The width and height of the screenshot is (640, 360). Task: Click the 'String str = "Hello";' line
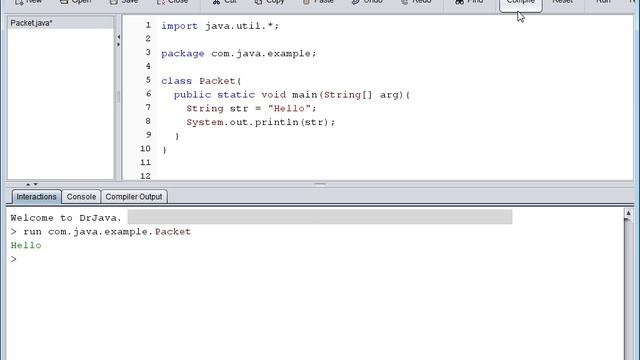[x=251, y=109]
